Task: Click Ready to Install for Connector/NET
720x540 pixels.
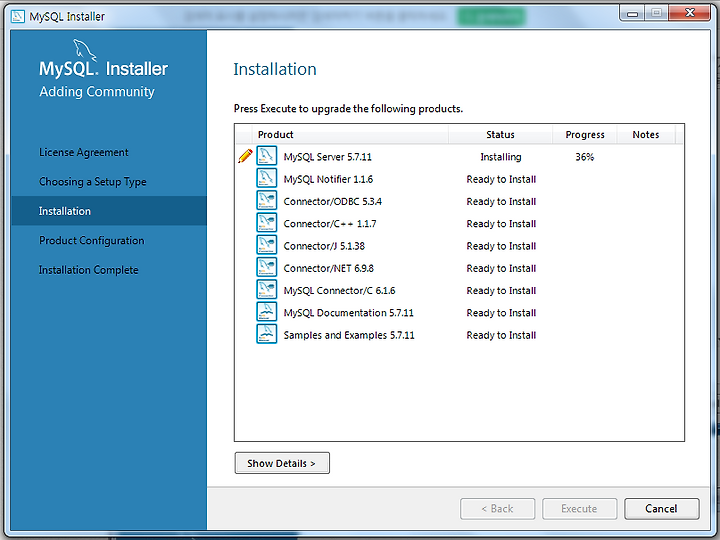Action: coord(501,268)
